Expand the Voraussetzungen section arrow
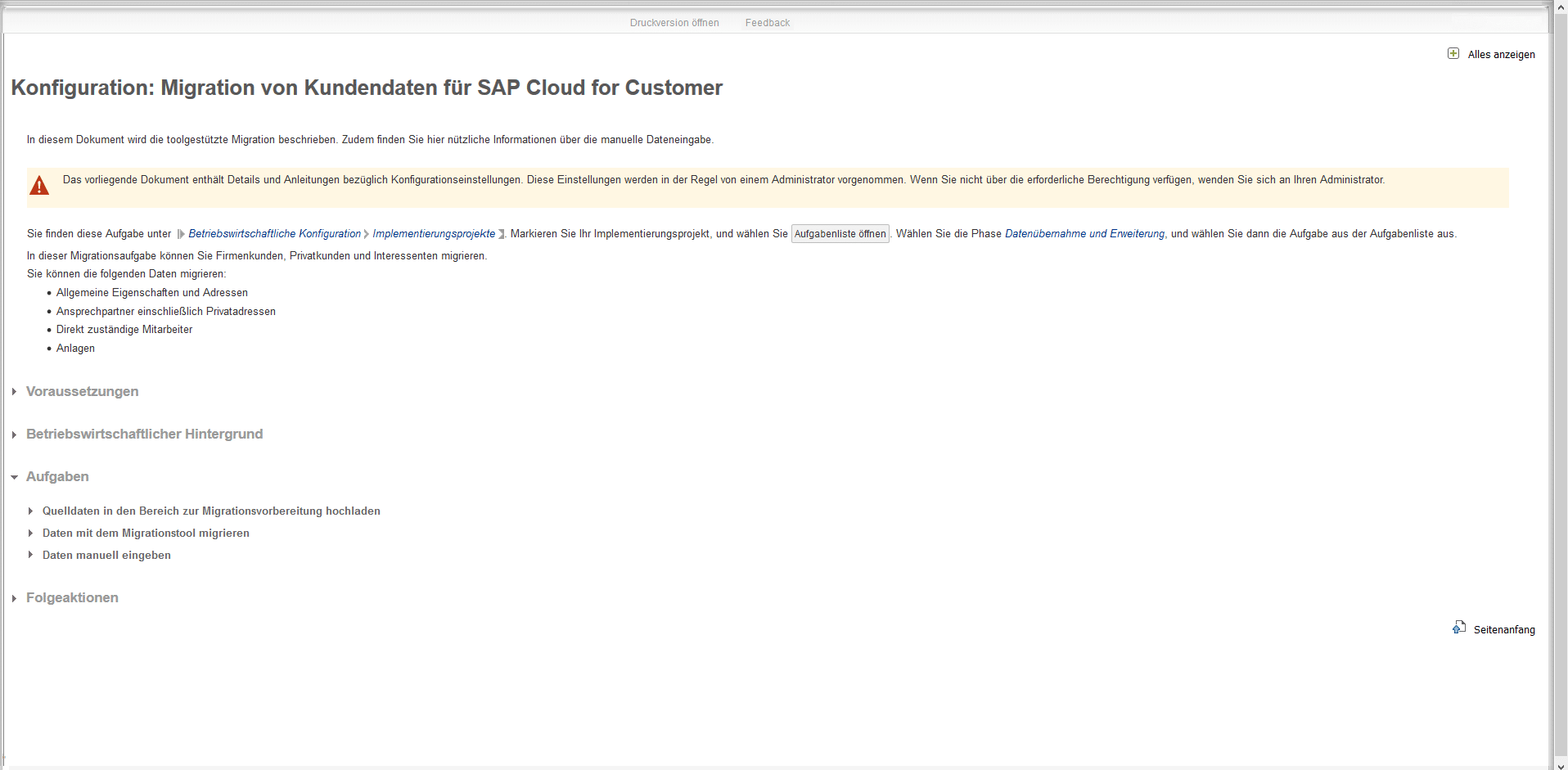This screenshot has width=1568, height=770. [15, 392]
